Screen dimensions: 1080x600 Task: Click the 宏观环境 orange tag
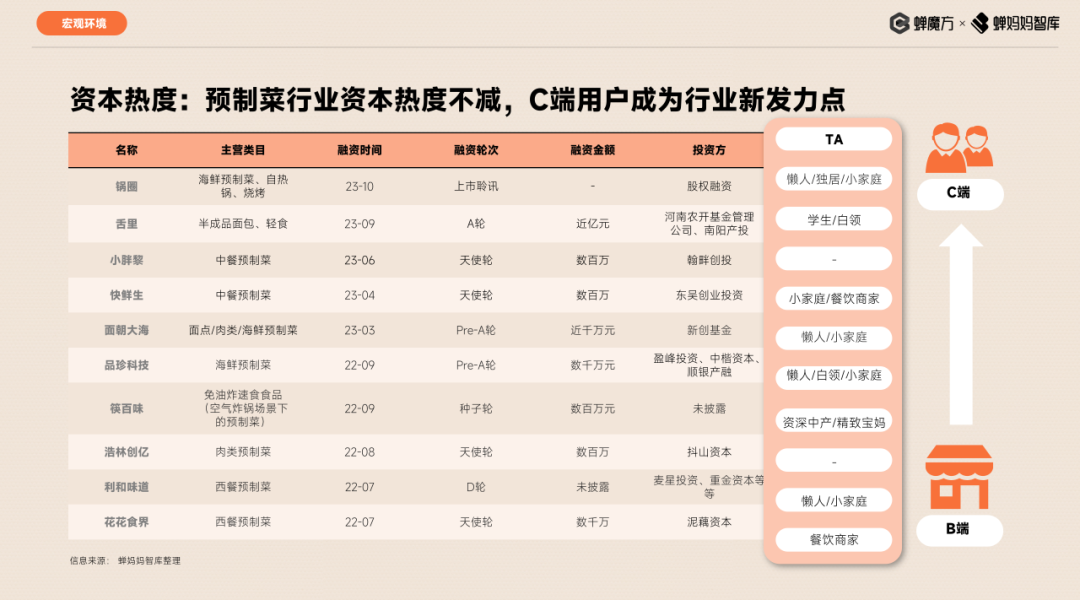[x=81, y=23]
